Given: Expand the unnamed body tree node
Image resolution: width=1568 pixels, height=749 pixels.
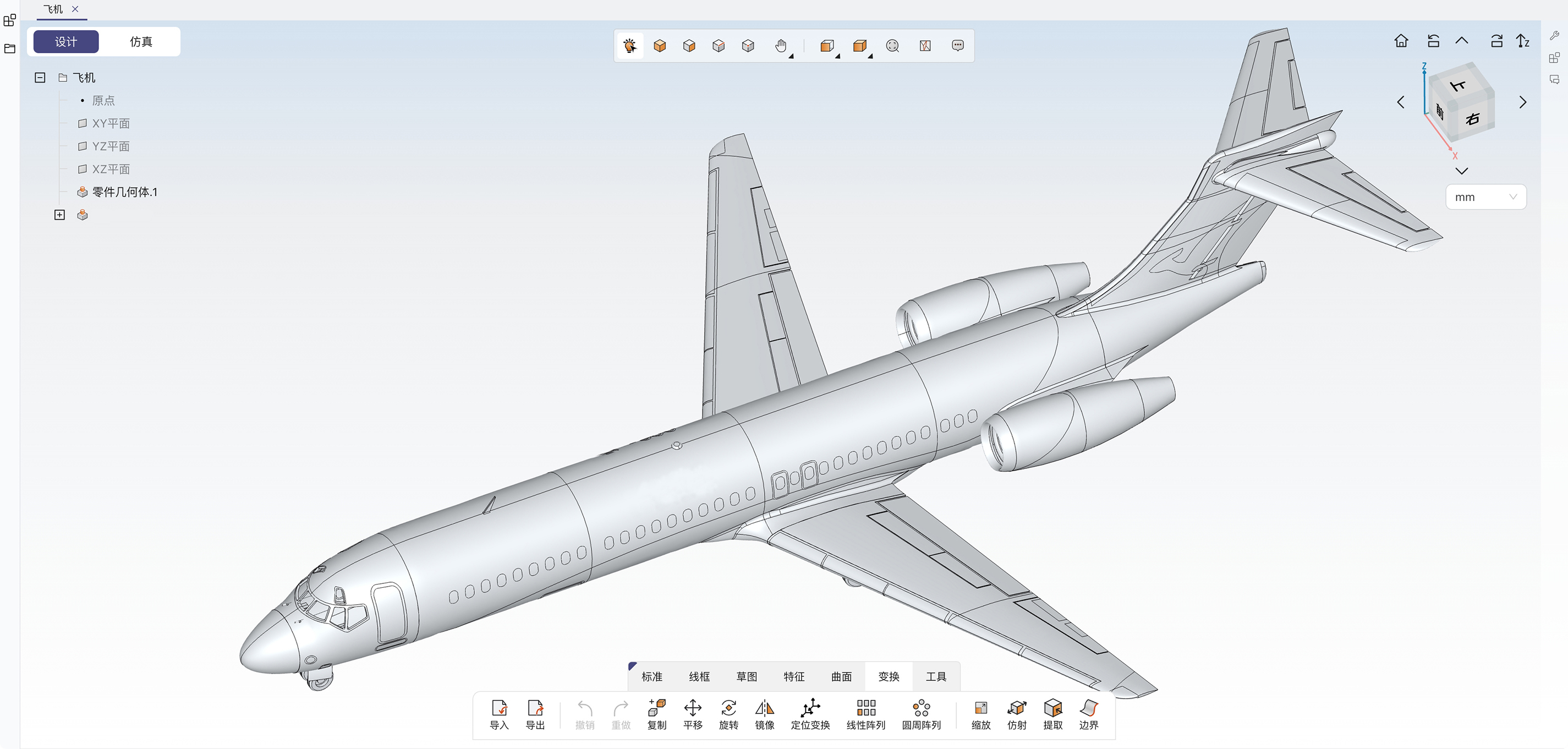Looking at the screenshot, I should tap(59, 215).
